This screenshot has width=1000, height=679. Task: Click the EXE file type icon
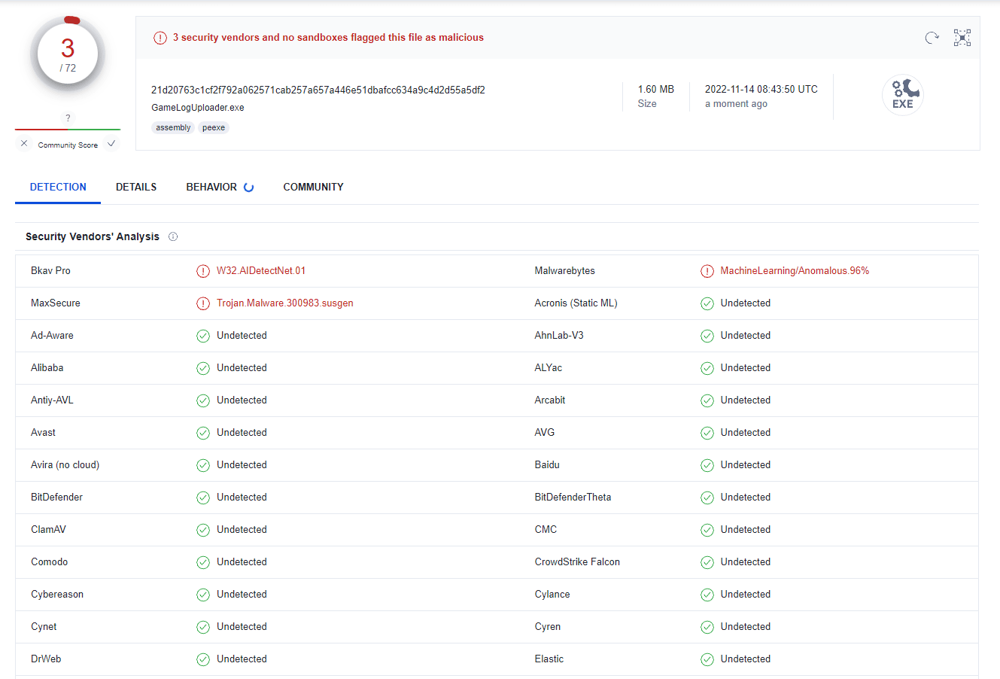[x=903, y=96]
